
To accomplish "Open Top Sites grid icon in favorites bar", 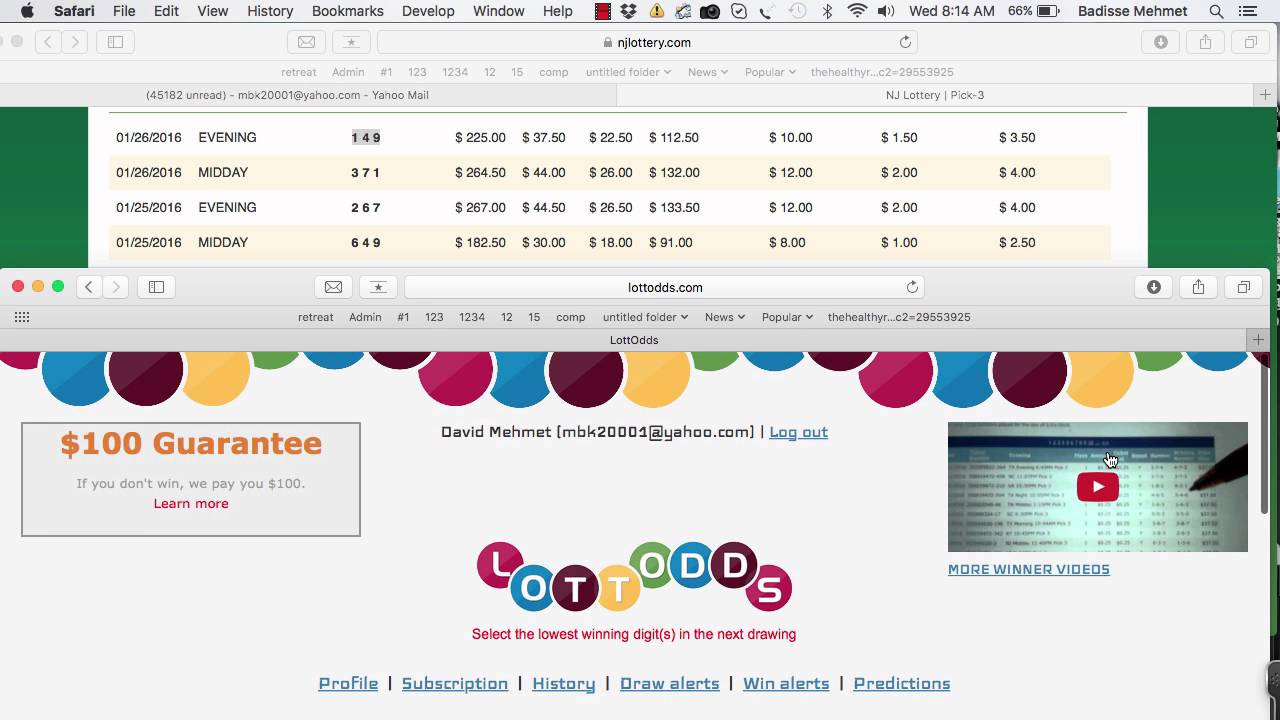I will 22,317.
